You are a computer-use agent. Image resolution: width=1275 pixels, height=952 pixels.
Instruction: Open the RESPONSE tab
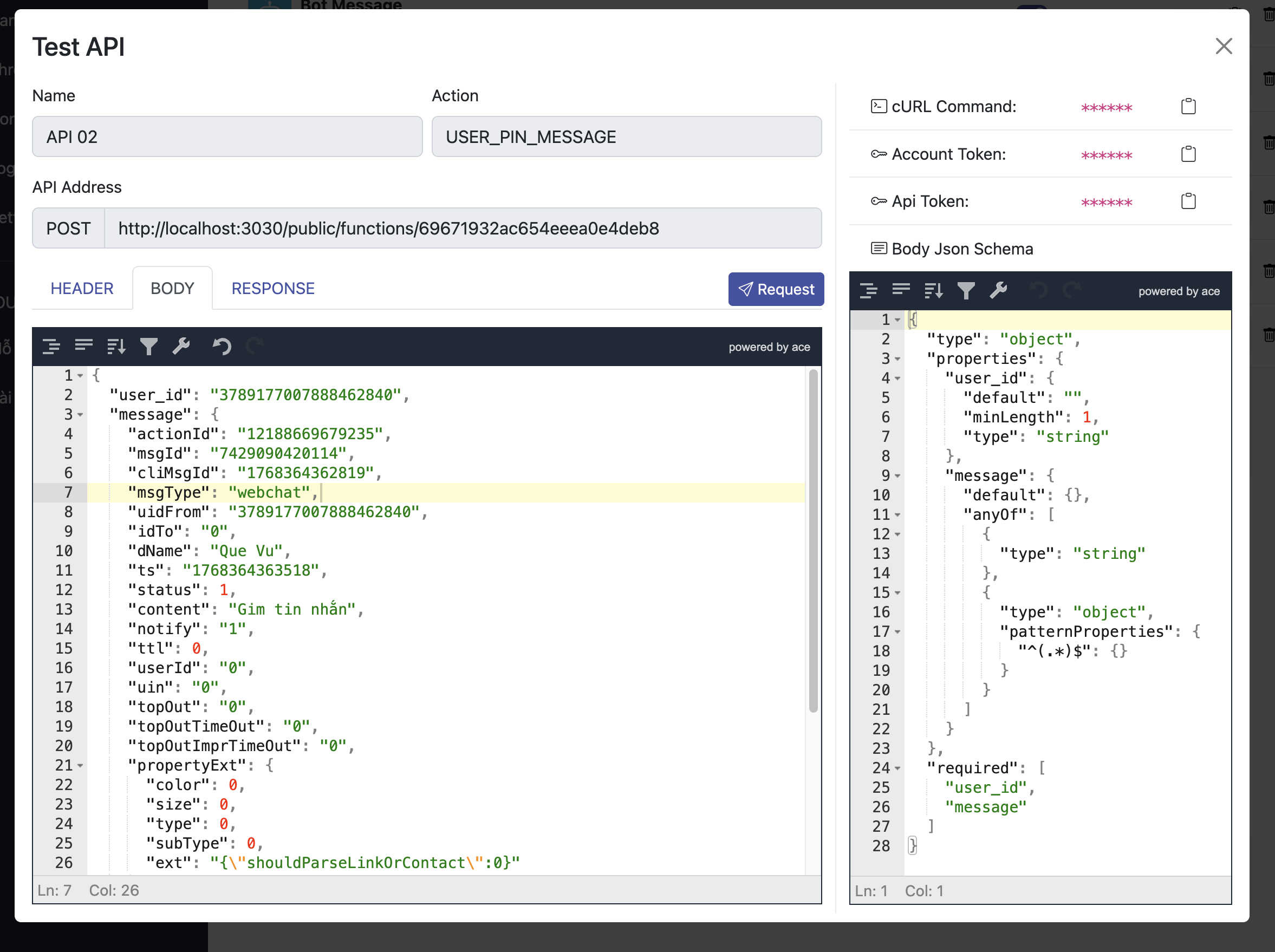272,288
